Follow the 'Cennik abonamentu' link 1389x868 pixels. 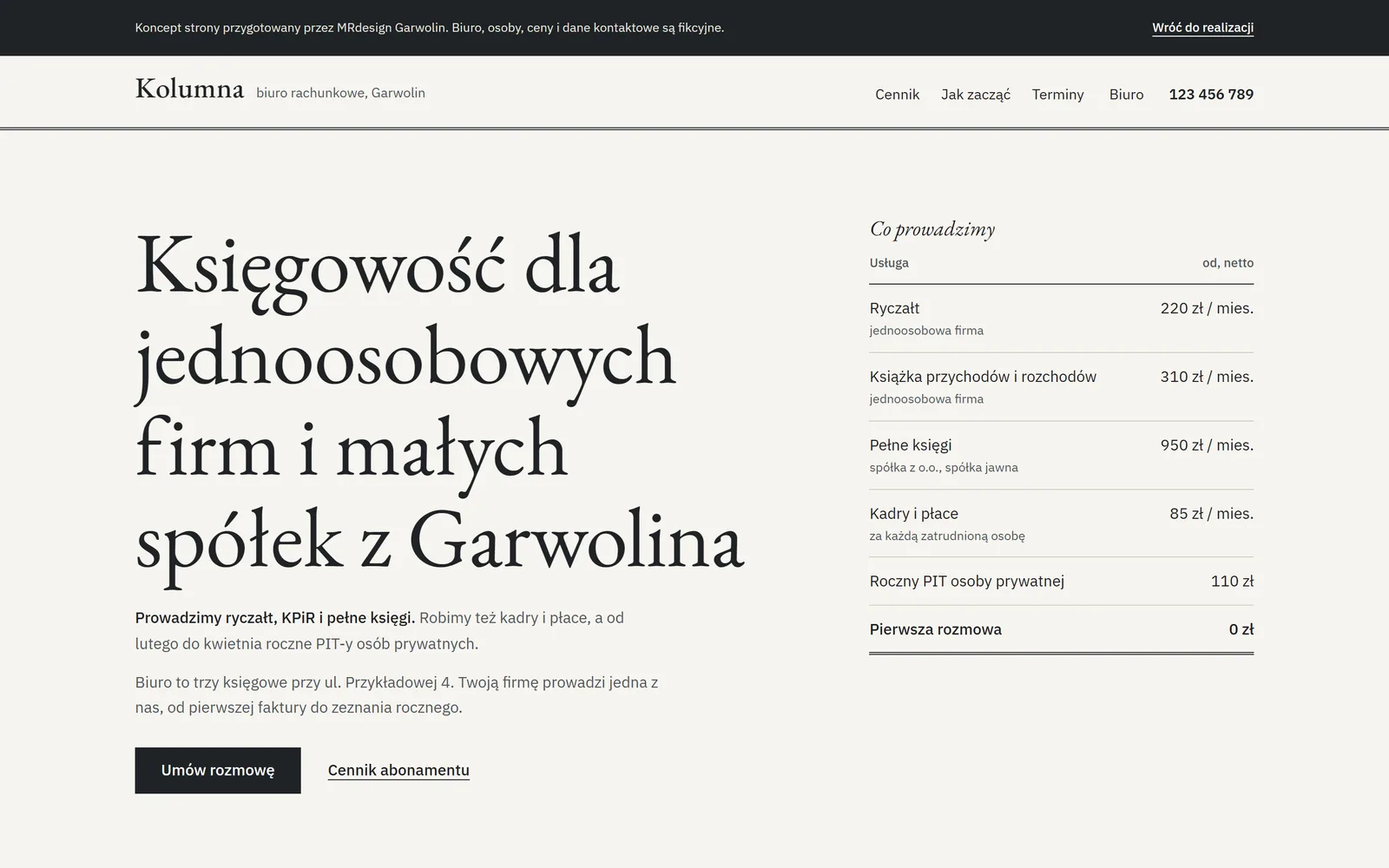coord(398,770)
